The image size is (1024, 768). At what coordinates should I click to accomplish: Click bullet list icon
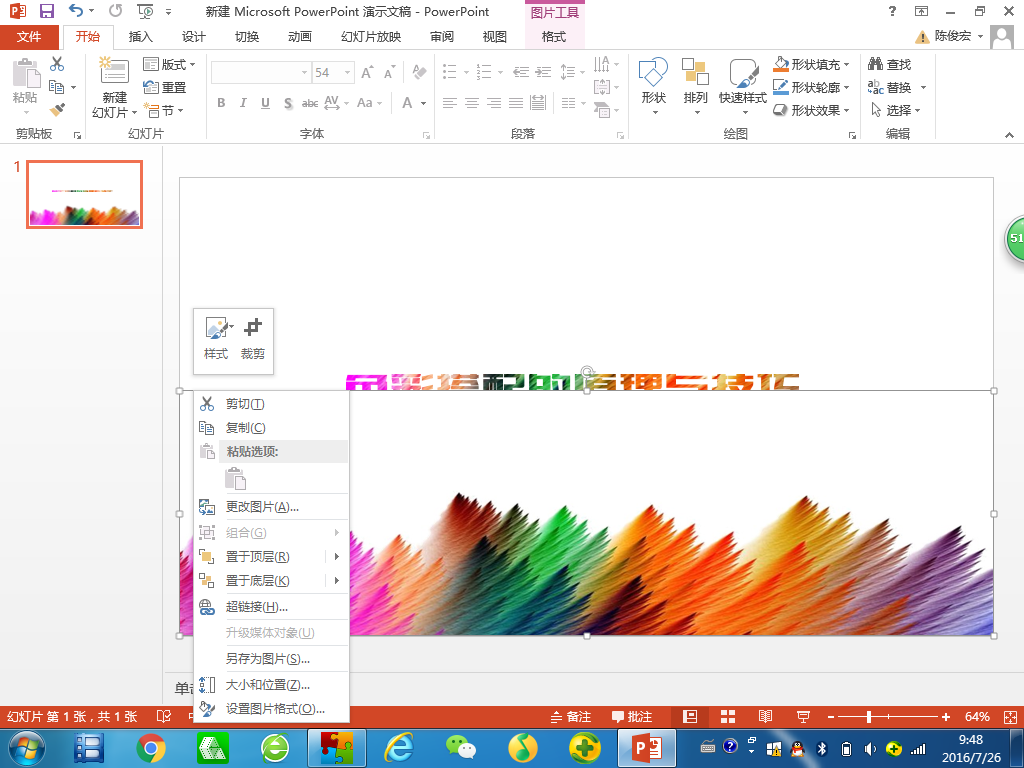point(449,72)
